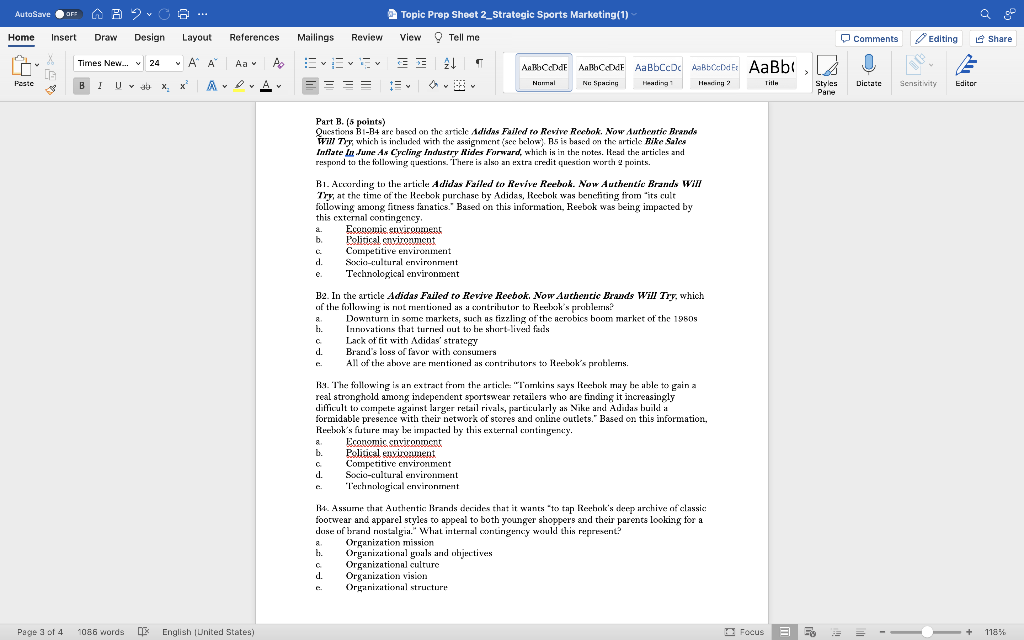Open the font color dropdown
This screenshot has height=640, width=1024.
pyautogui.click(x=279, y=86)
